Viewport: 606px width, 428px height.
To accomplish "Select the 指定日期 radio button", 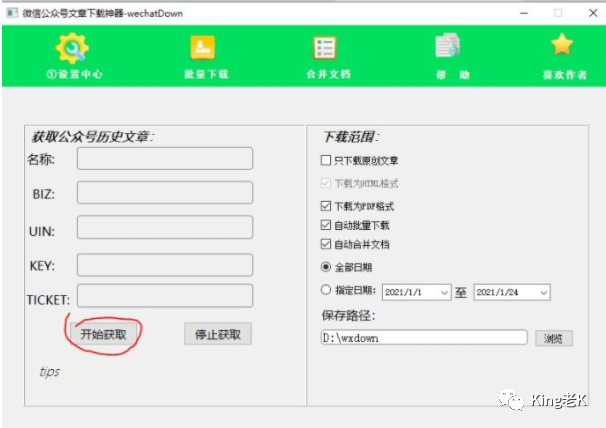I will (x=326, y=290).
